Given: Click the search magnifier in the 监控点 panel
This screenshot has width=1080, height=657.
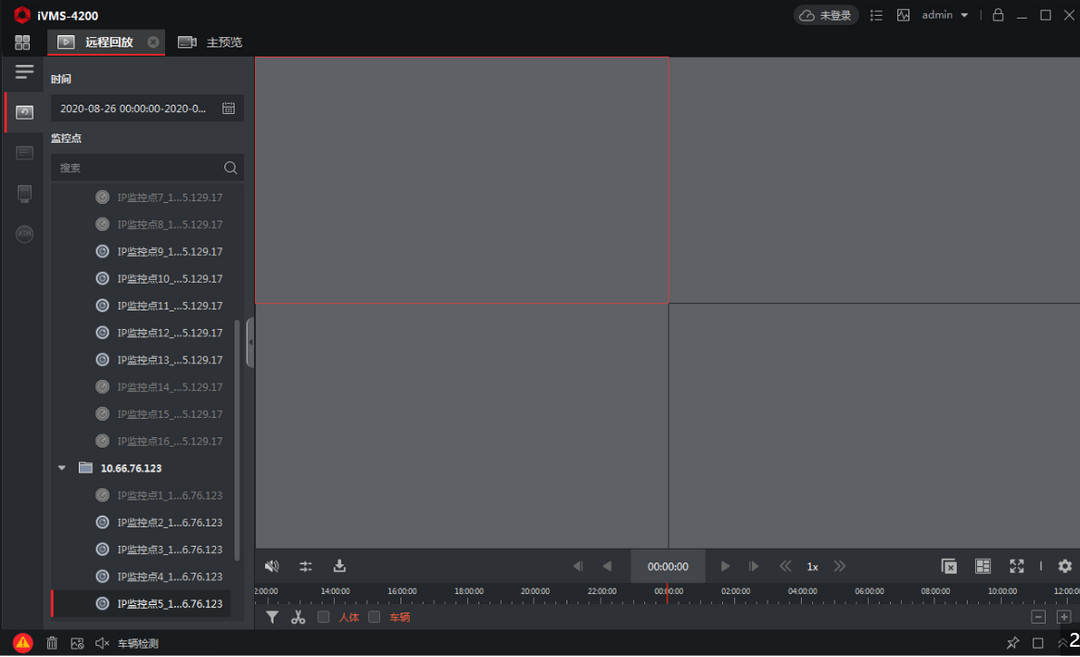Looking at the screenshot, I should 230,167.
